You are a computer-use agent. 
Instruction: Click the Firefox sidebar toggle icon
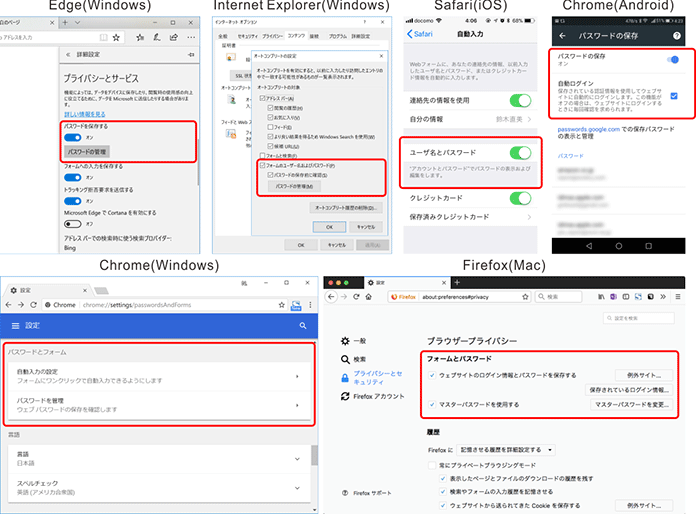626,297
